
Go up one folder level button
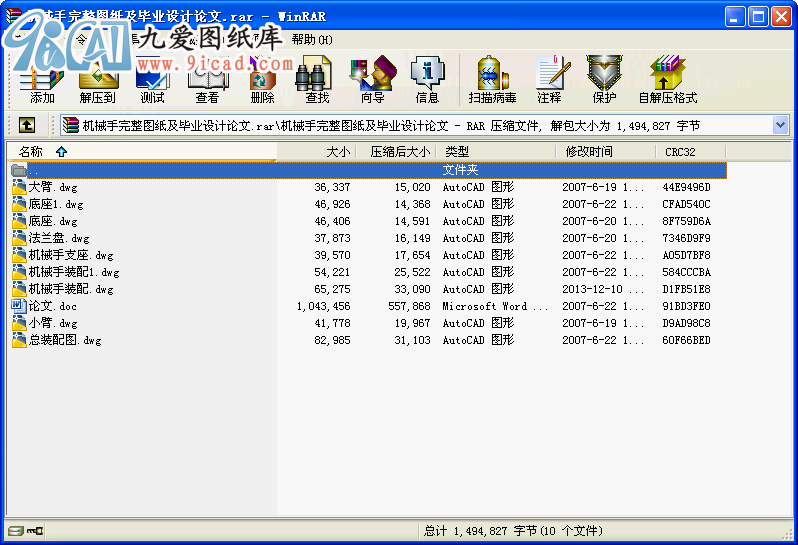coord(26,125)
